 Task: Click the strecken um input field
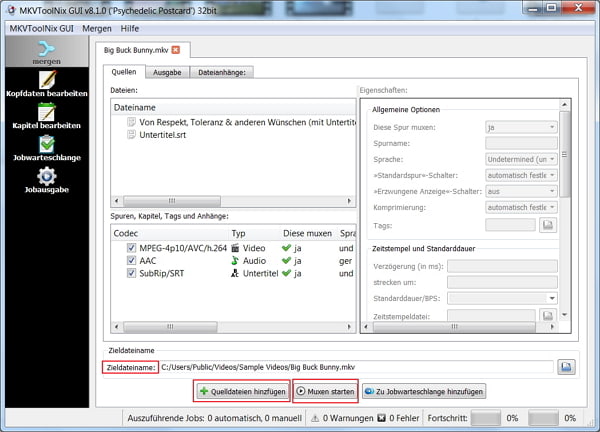[x=502, y=282]
